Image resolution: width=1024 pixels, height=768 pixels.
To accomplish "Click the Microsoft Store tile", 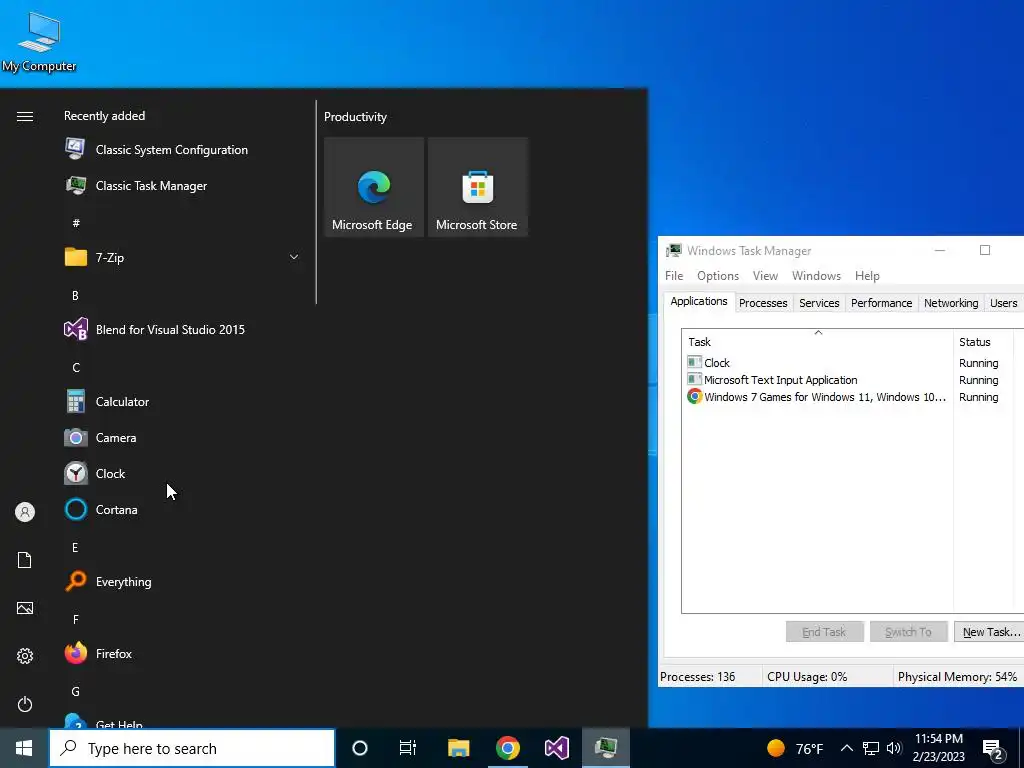I will pos(477,187).
